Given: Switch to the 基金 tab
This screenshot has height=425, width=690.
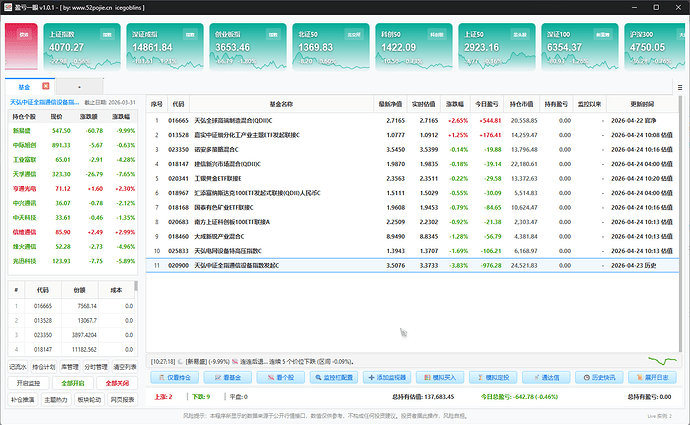Looking at the screenshot, I should 24,87.
